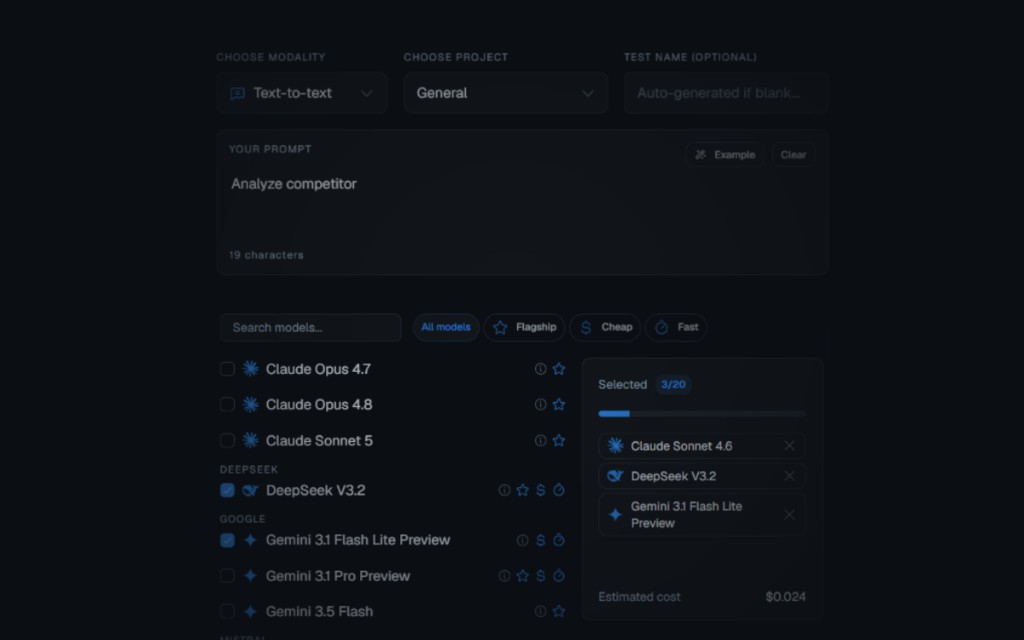Image resolution: width=1024 pixels, height=640 pixels.
Task: Open info icon for Gemini 3.5 Flash
Action: pos(540,611)
